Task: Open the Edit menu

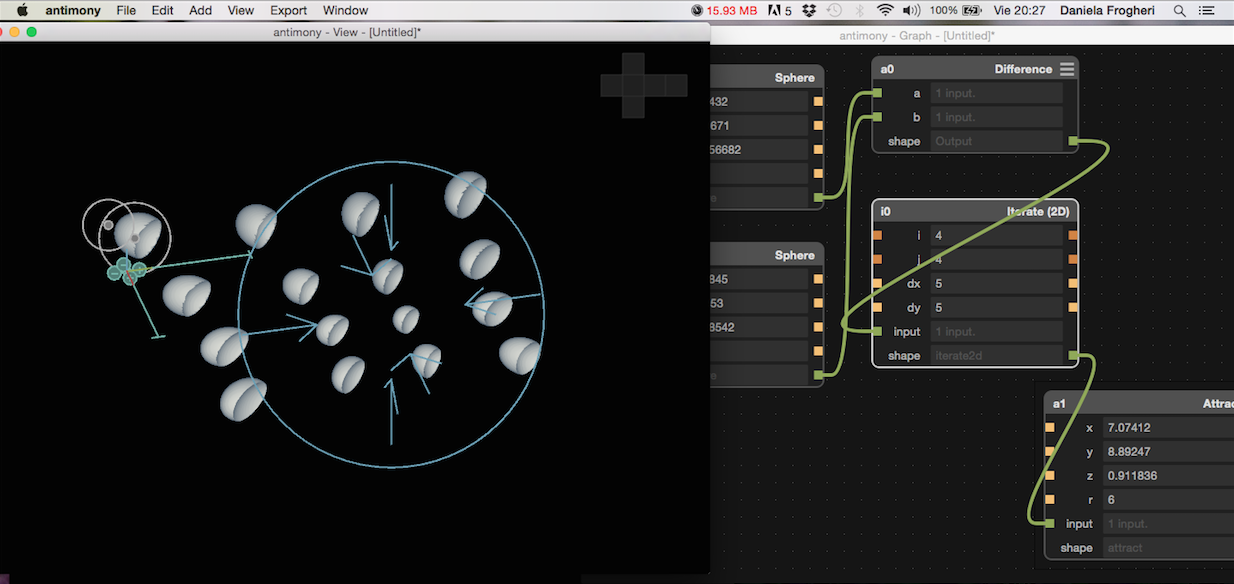Action: pos(162,10)
